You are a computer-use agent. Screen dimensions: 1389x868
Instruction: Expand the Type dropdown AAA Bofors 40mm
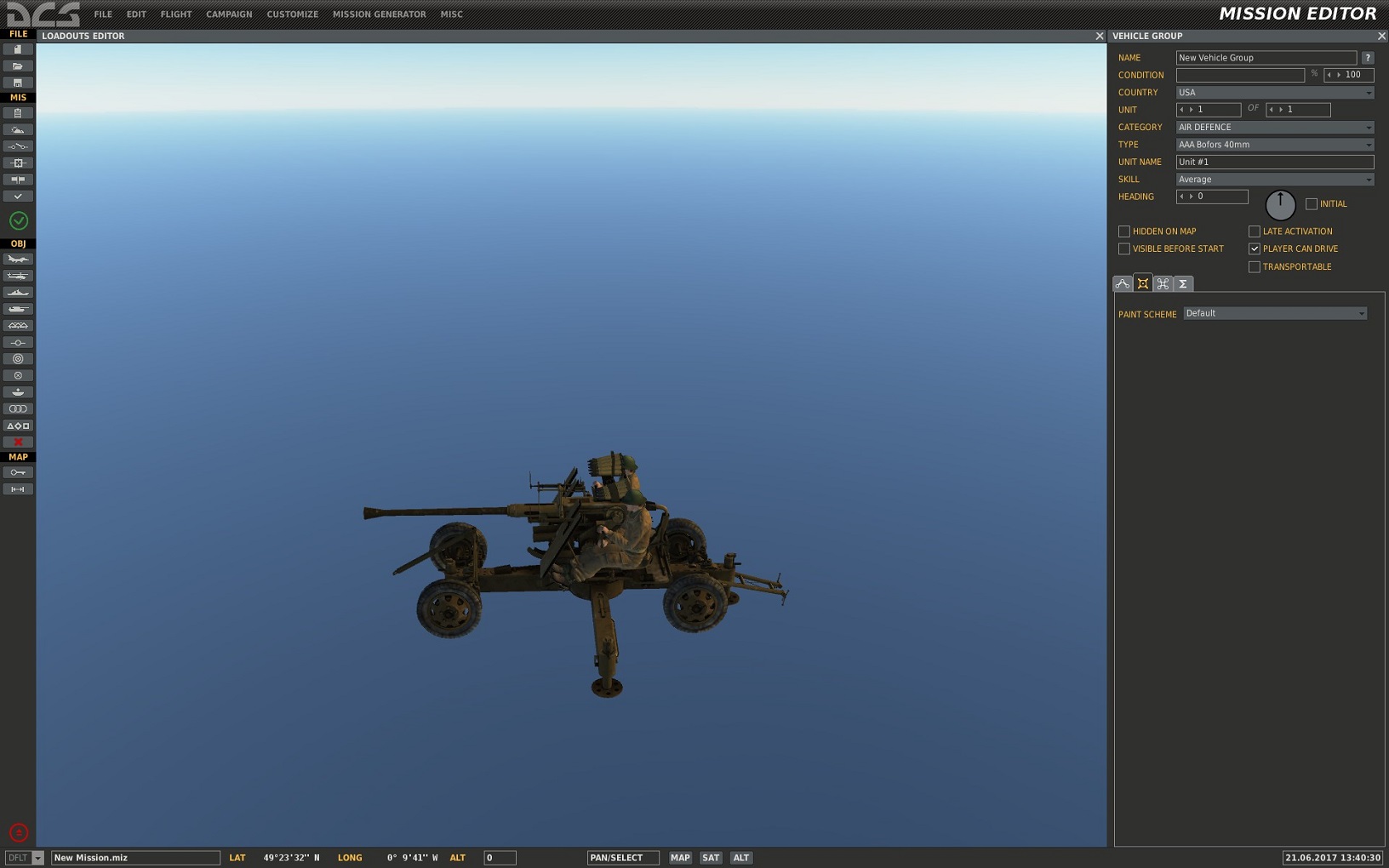pyautogui.click(x=1275, y=145)
